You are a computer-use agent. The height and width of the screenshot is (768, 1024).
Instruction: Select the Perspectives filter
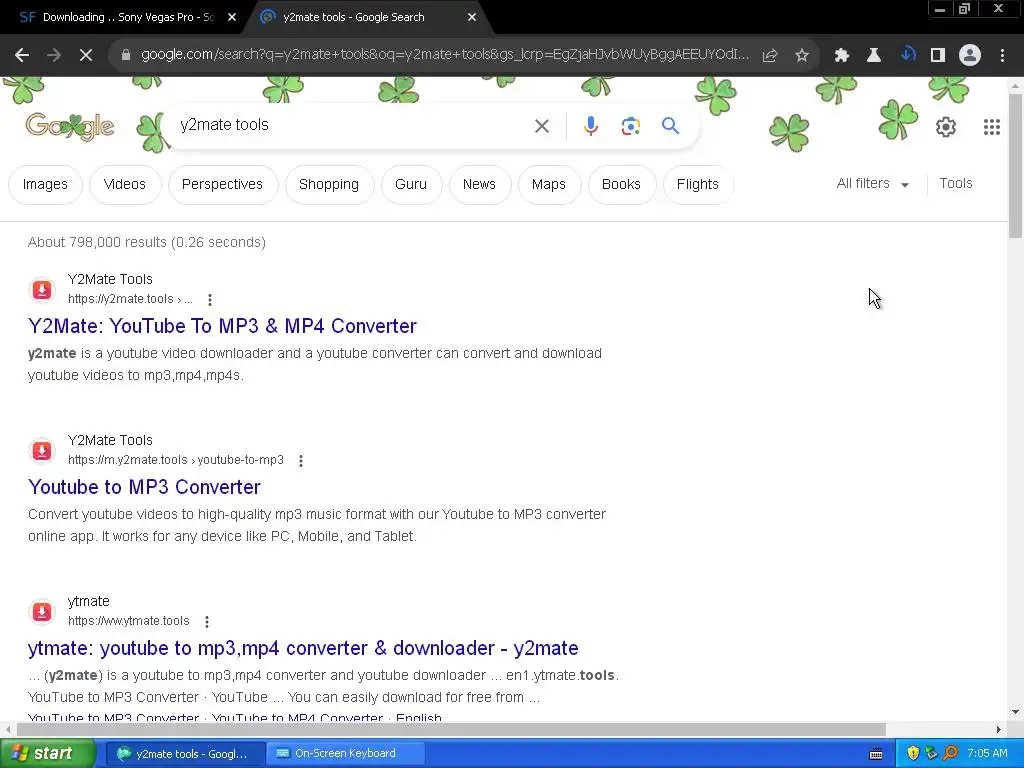222,185
